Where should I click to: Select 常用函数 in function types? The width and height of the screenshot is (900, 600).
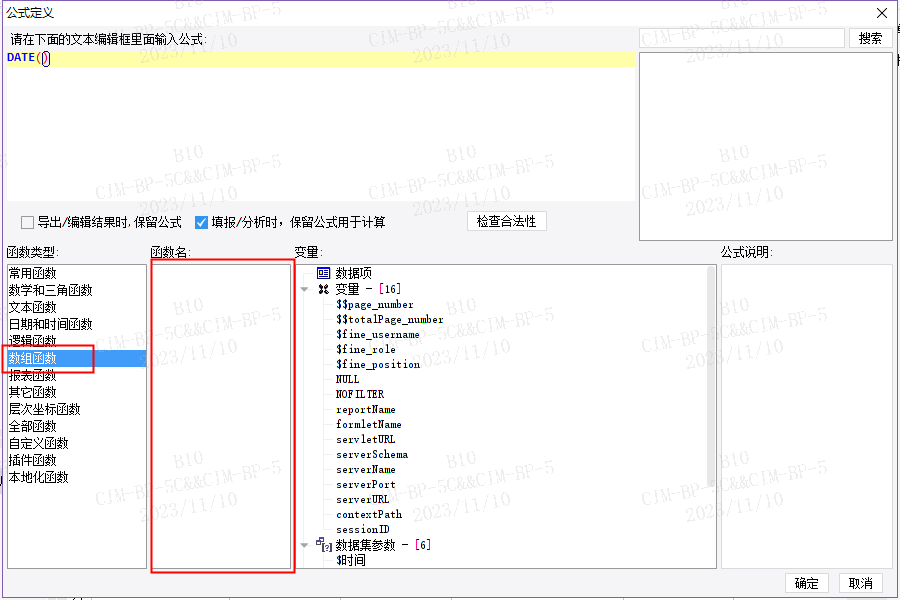[33, 273]
